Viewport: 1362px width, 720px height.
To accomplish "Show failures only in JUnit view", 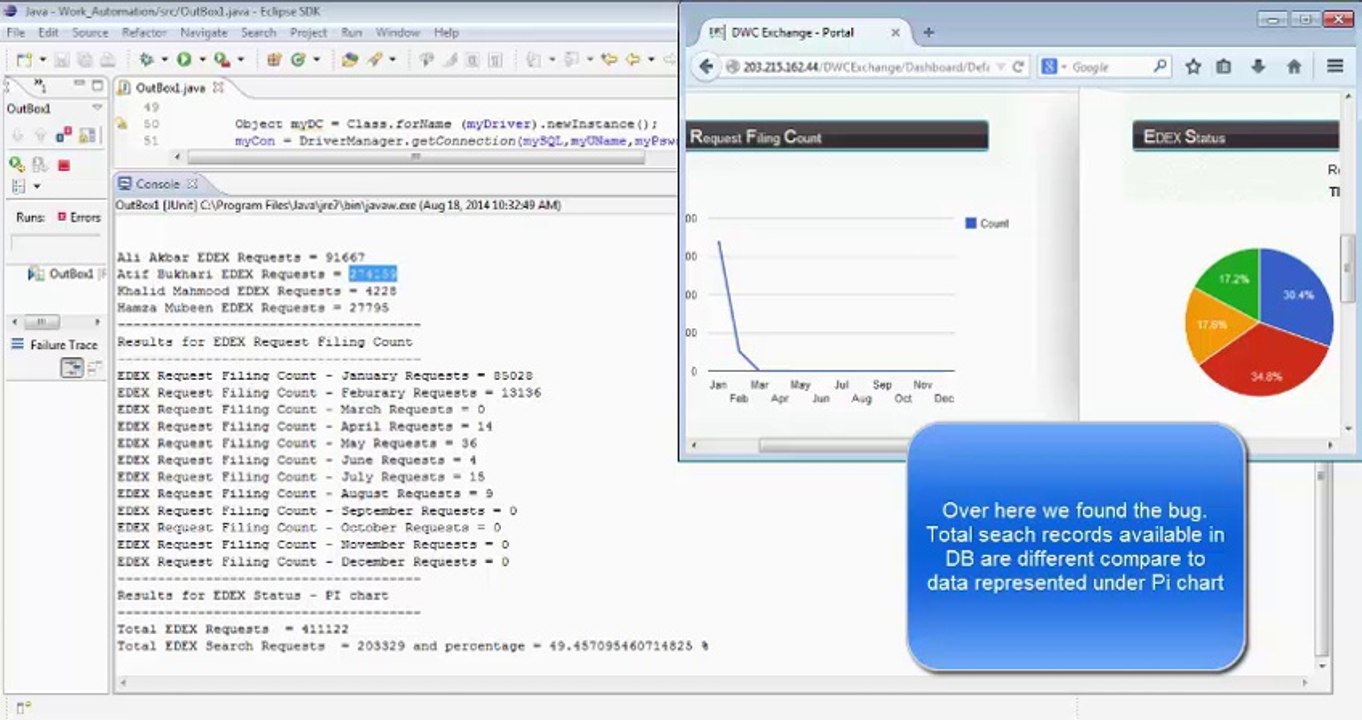I will coord(63,135).
